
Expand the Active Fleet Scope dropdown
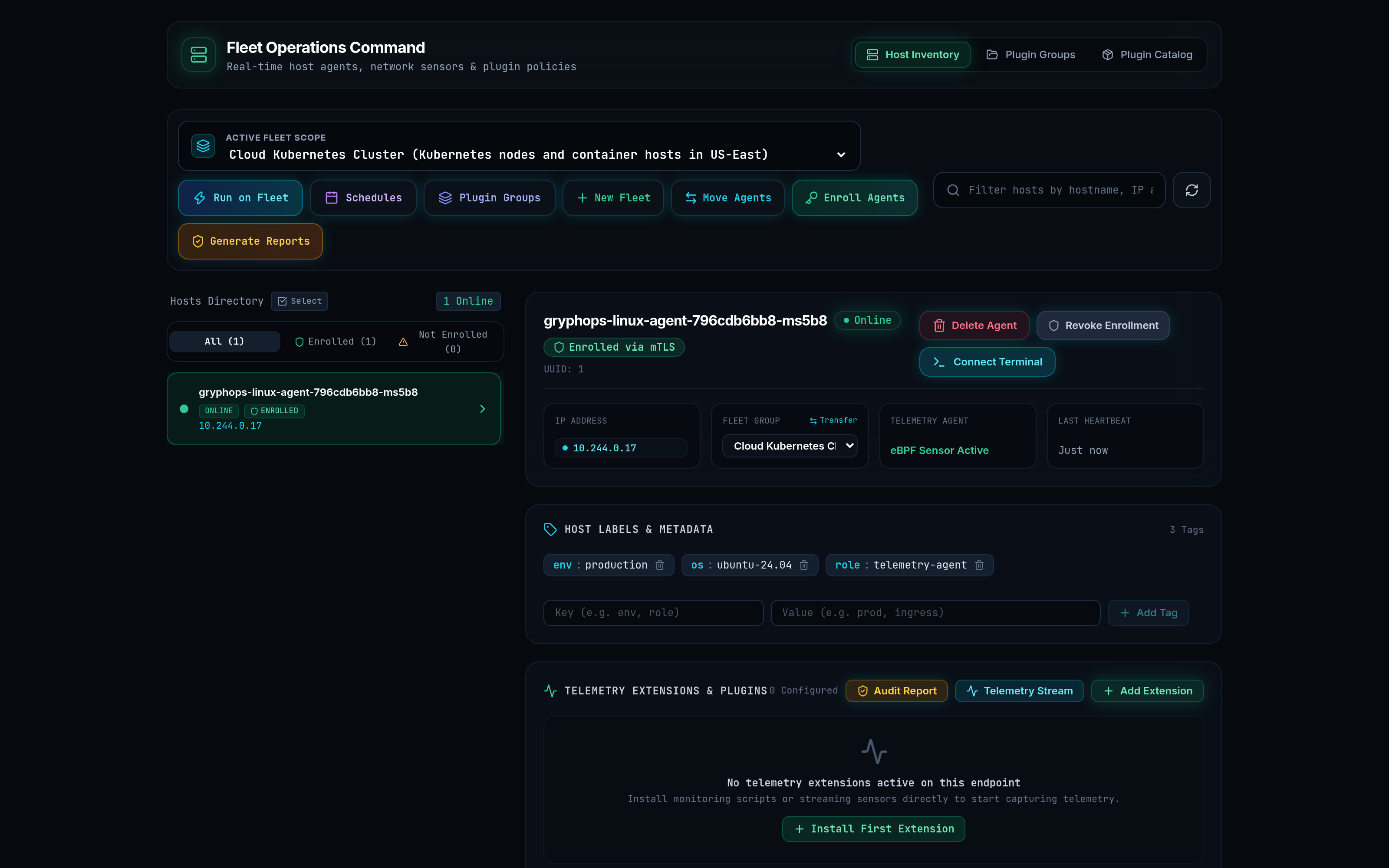[519, 146]
